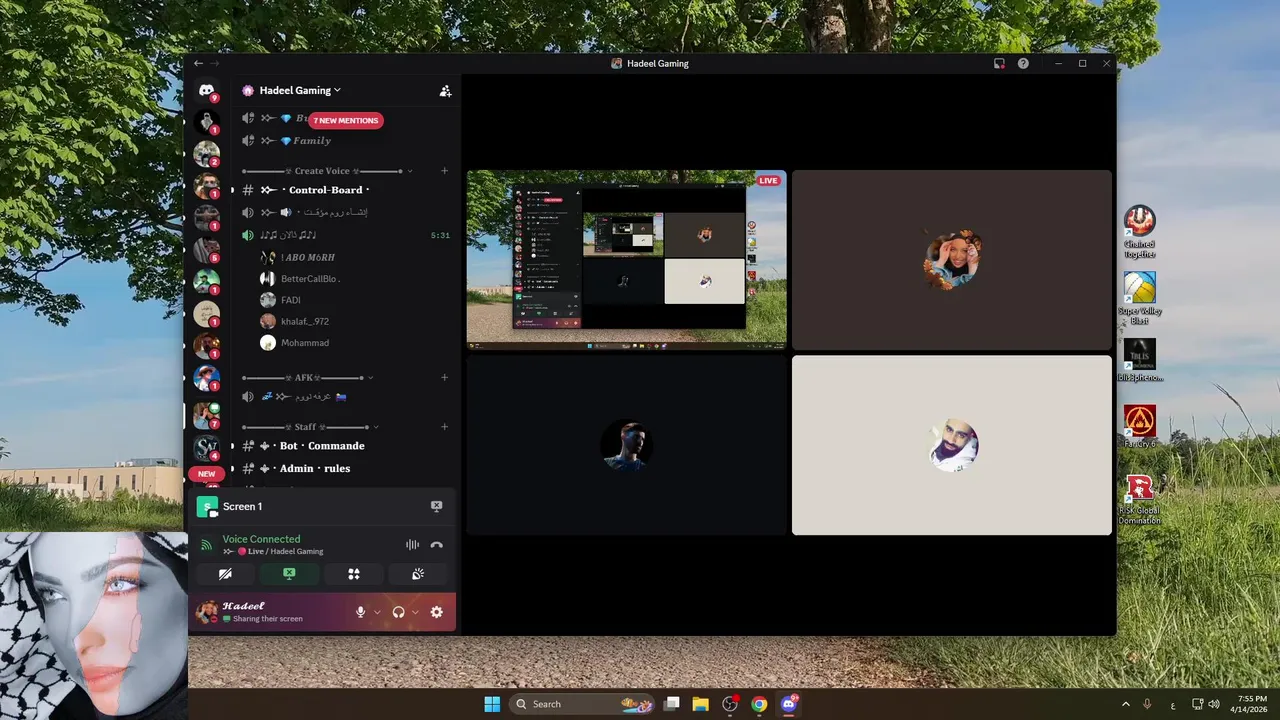The image size is (1280, 720).
Task: Open the soundboard icon
Action: (x=418, y=574)
